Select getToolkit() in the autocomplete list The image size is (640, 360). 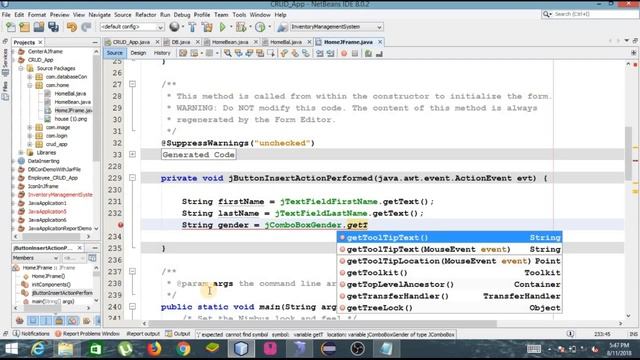pyautogui.click(x=449, y=273)
